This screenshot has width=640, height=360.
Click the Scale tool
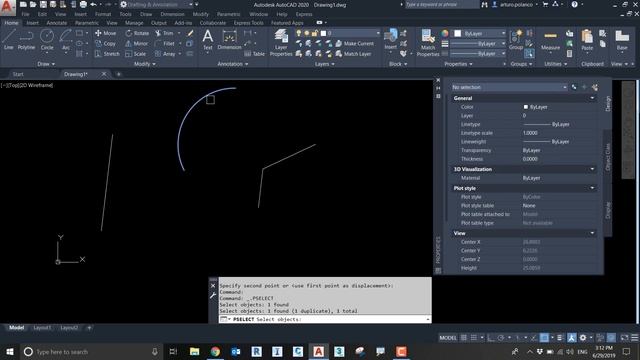(136, 54)
